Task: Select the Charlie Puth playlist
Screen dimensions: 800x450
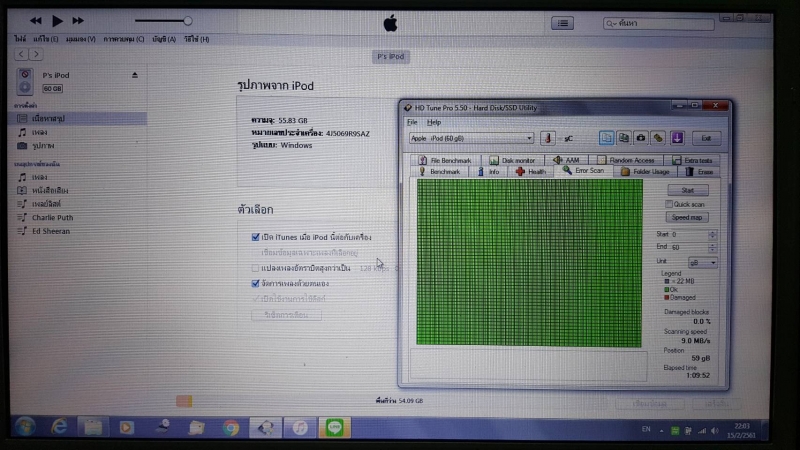Action: click(x=53, y=217)
